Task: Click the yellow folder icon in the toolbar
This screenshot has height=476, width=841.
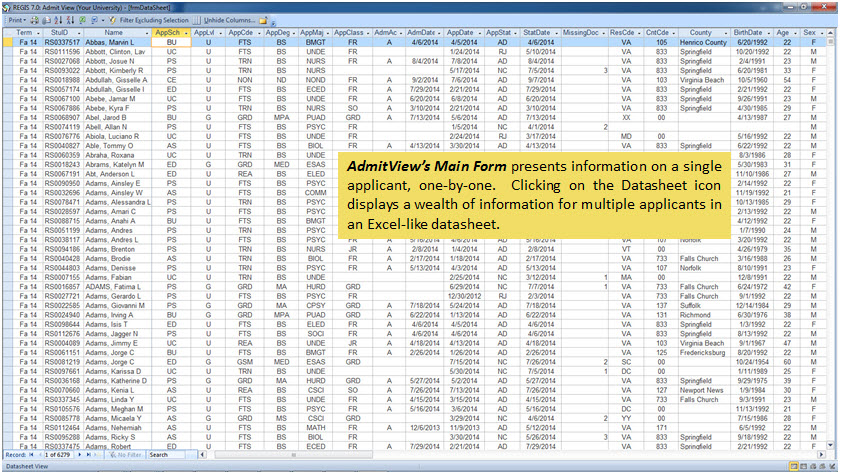Action: (x=263, y=20)
